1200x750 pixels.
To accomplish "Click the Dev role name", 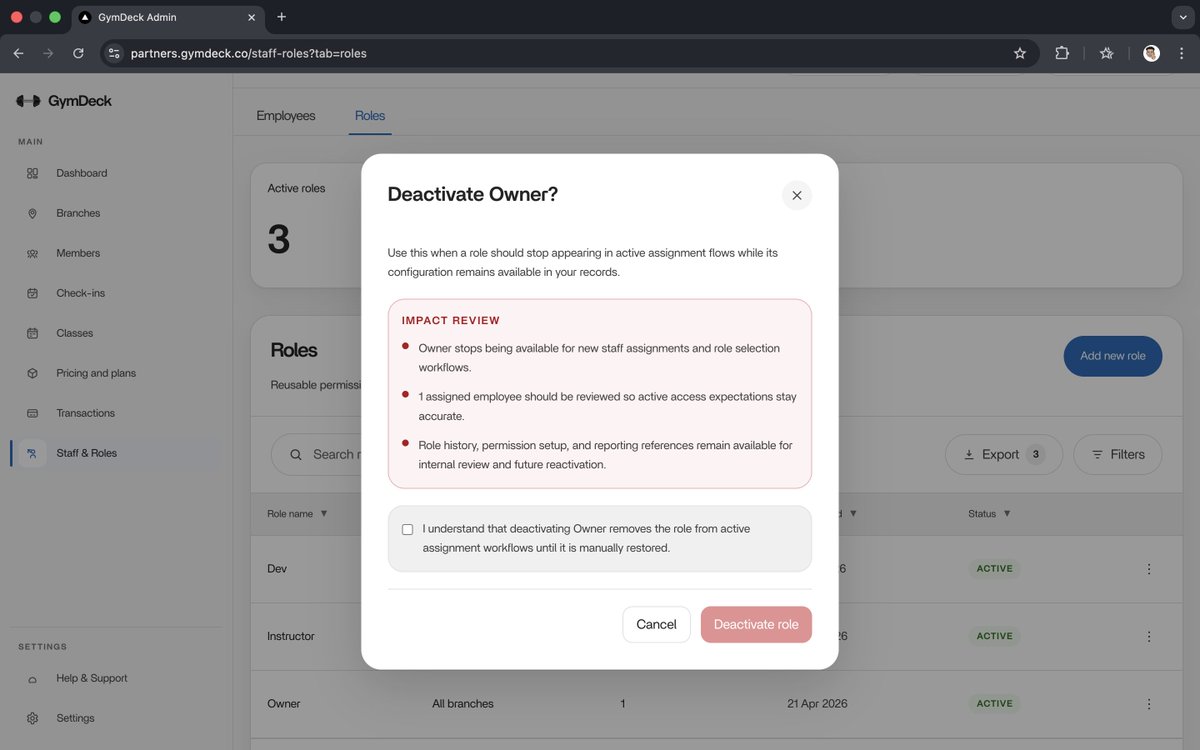I will pos(277,569).
